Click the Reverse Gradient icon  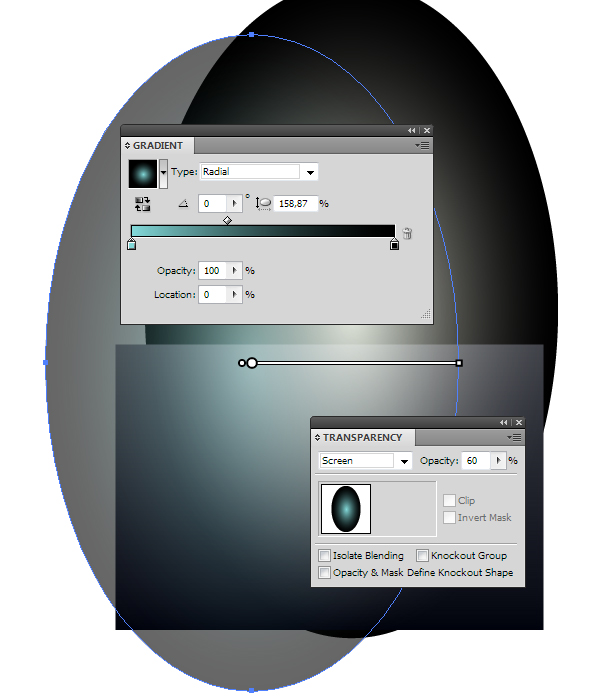pos(142,204)
